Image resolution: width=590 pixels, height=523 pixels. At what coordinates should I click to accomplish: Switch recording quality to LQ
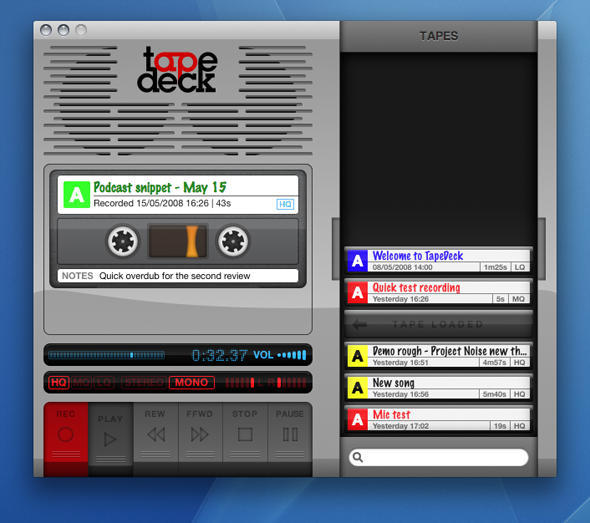pyautogui.click(x=104, y=383)
